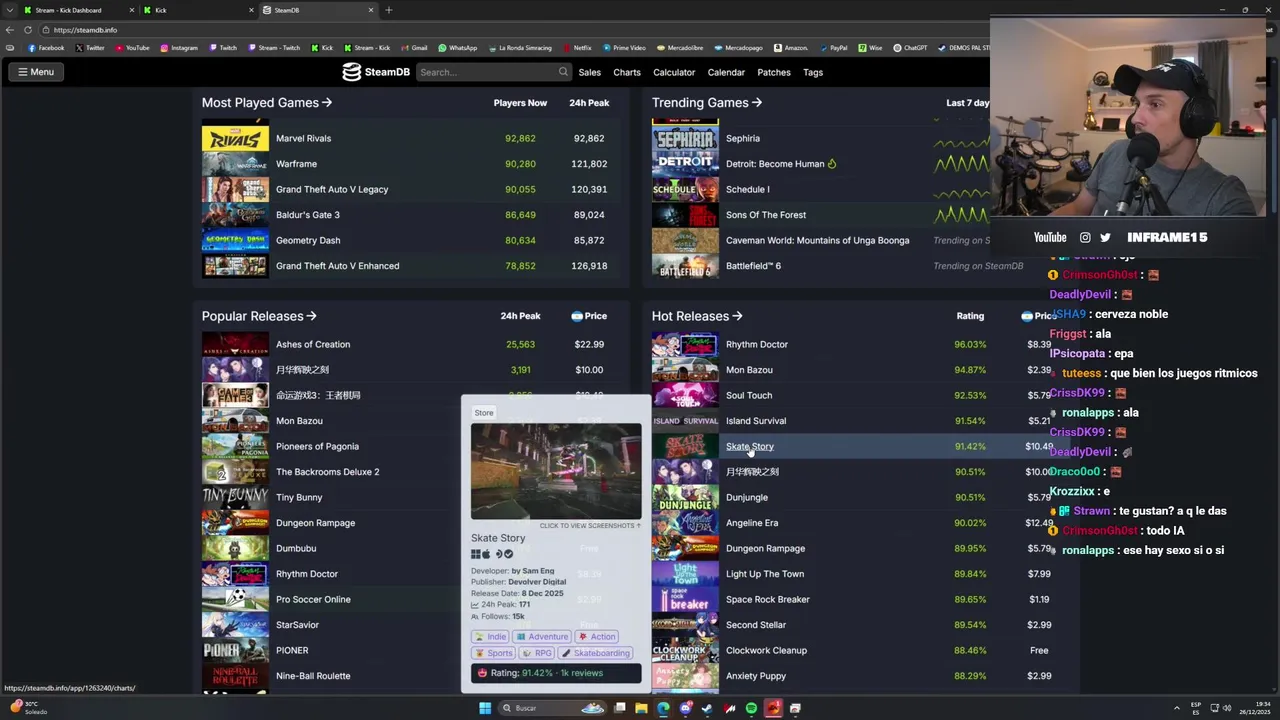The width and height of the screenshot is (1280, 720).
Task: Open Detroit: Become Human in Trending
Action: coord(775,164)
